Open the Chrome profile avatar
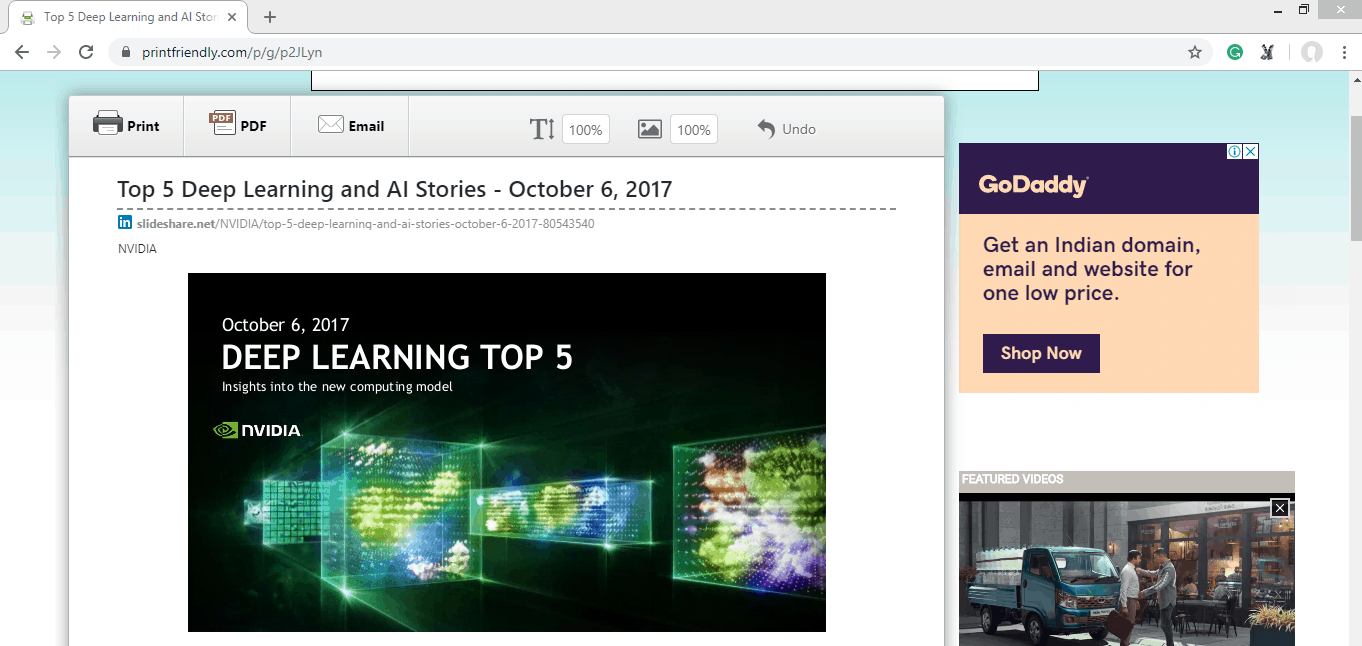Image resolution: width=1362 pixels, height=646 pixels. pyautogui.click(x=1312, y=52)
